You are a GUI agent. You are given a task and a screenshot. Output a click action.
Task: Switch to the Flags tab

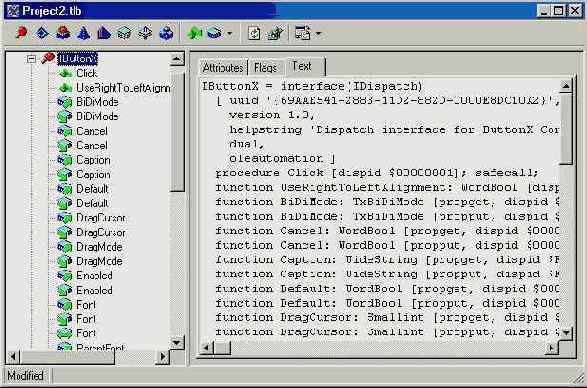click(x=265, y=68)
